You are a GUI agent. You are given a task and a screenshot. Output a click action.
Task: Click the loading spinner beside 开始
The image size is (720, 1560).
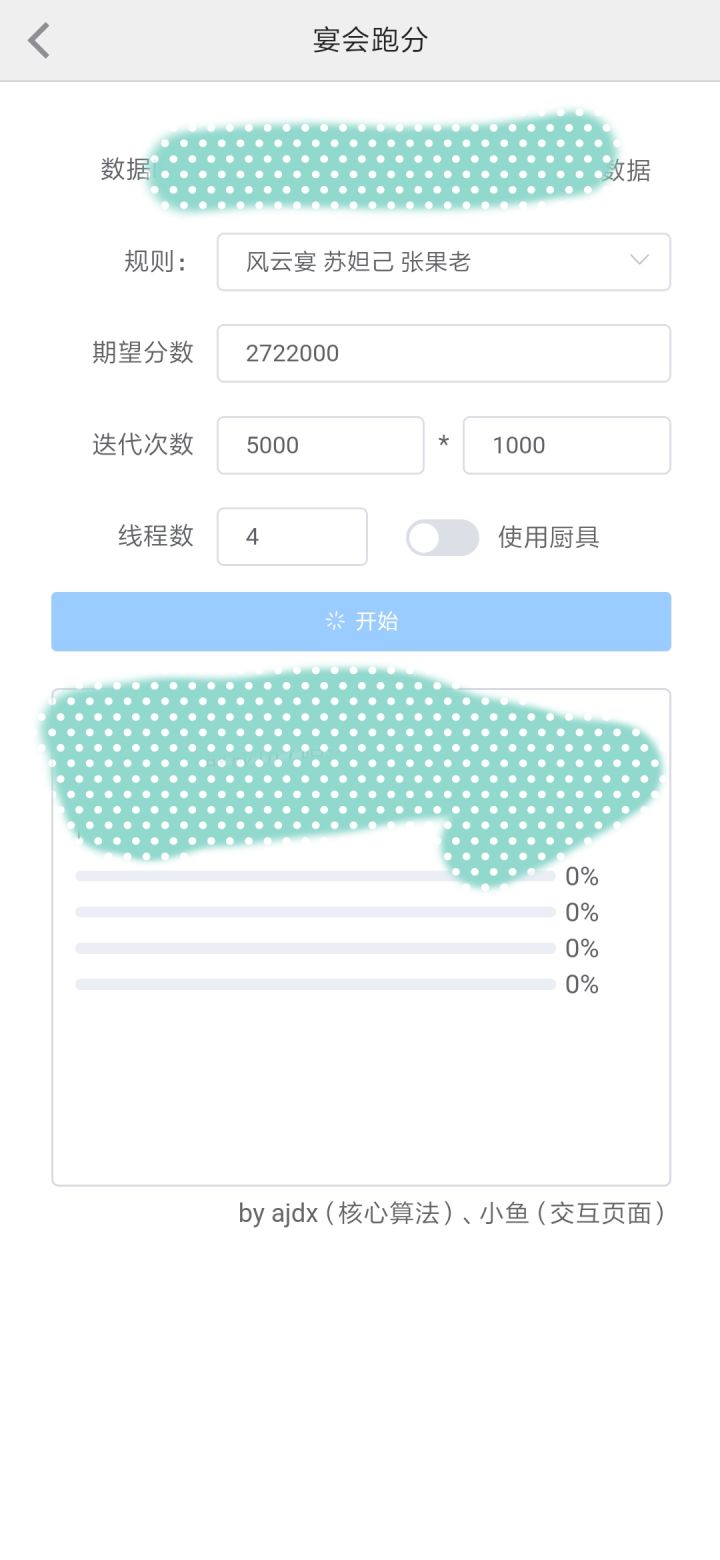pos(335,621)
